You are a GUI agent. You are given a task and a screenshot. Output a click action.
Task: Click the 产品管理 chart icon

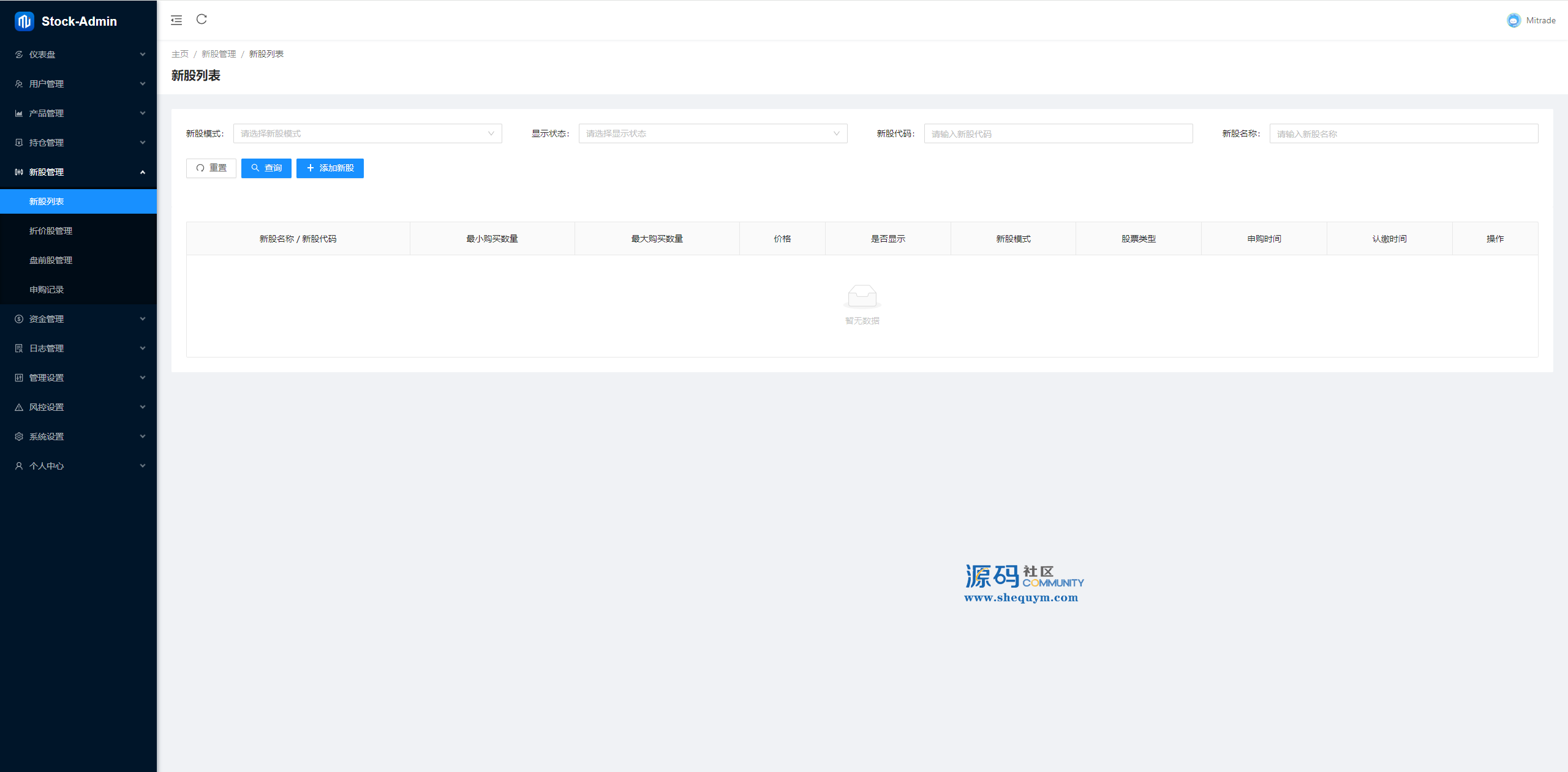(19, 113)
